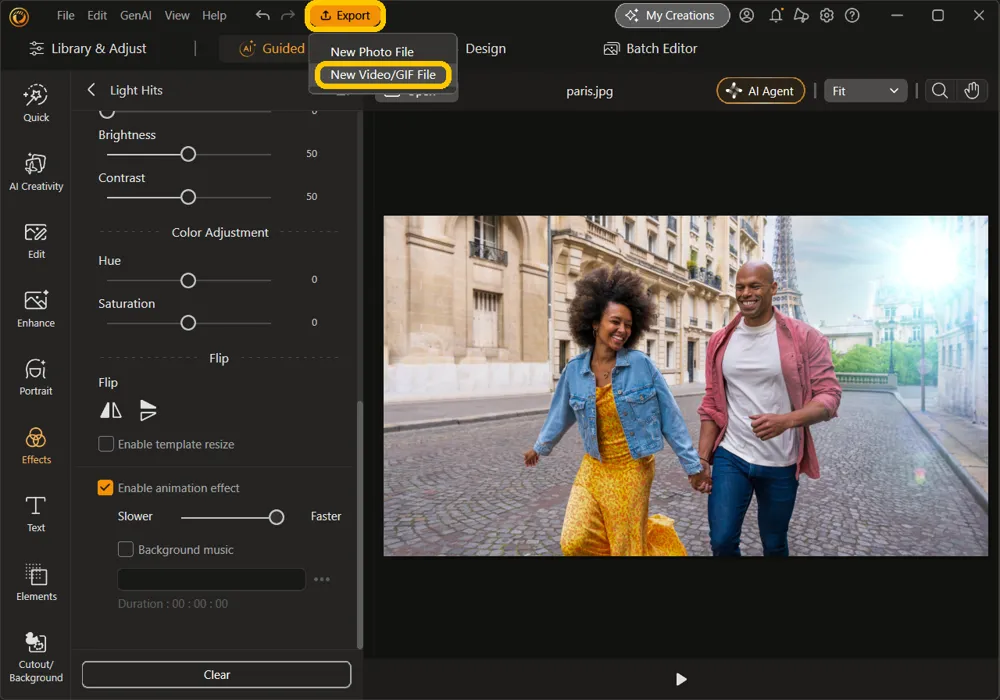
Task: Click the Export button
Action: [345, 16]
